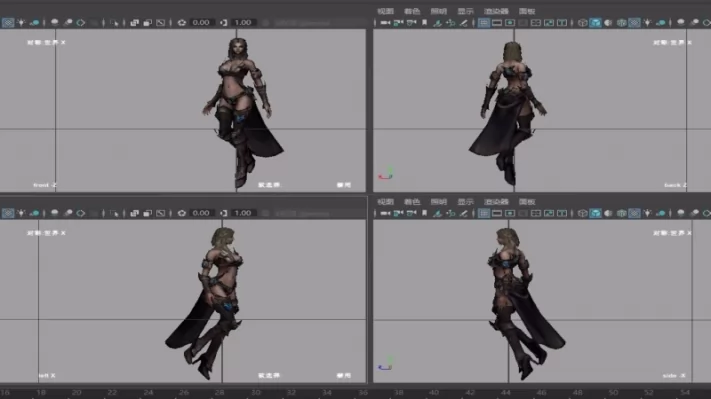Toggle the Grid display in back view toolbar
Viewport: 711px width, 399px height.
coord(484,23)
